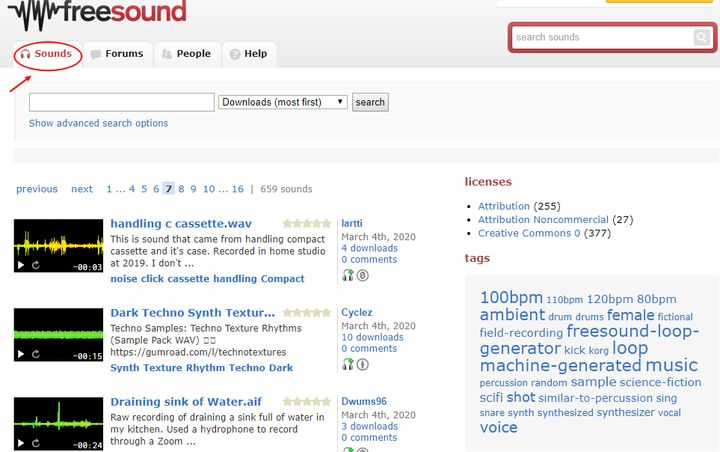The height and width of the screenshot is (452, 720).
Task: Click the similar sounds headphone icon for lartti's sound
Action: (x=347, y=275)
